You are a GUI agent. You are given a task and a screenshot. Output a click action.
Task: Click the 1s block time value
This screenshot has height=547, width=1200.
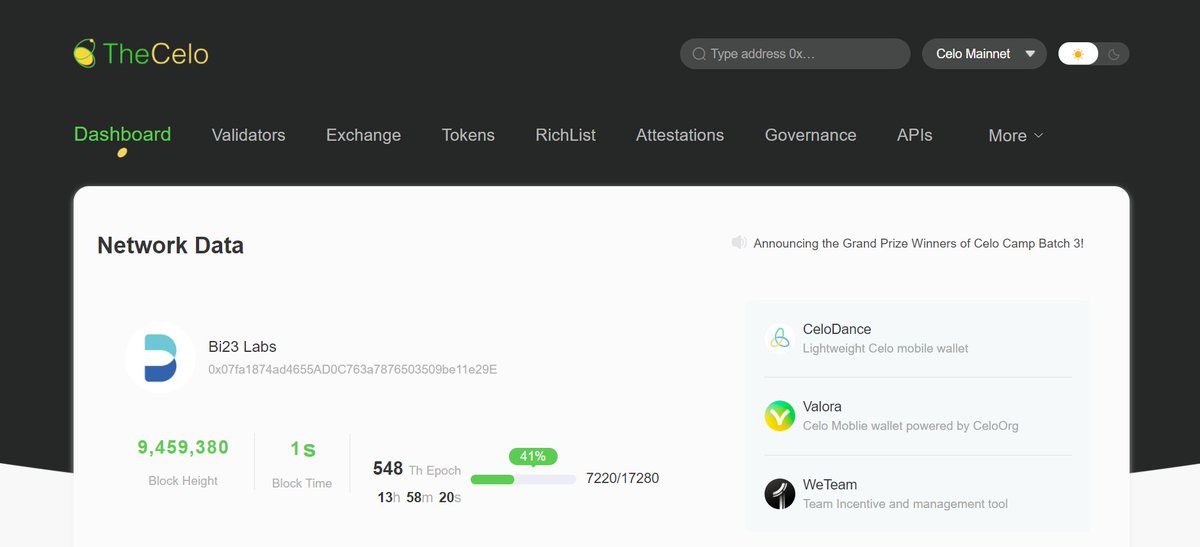point(302,448)
